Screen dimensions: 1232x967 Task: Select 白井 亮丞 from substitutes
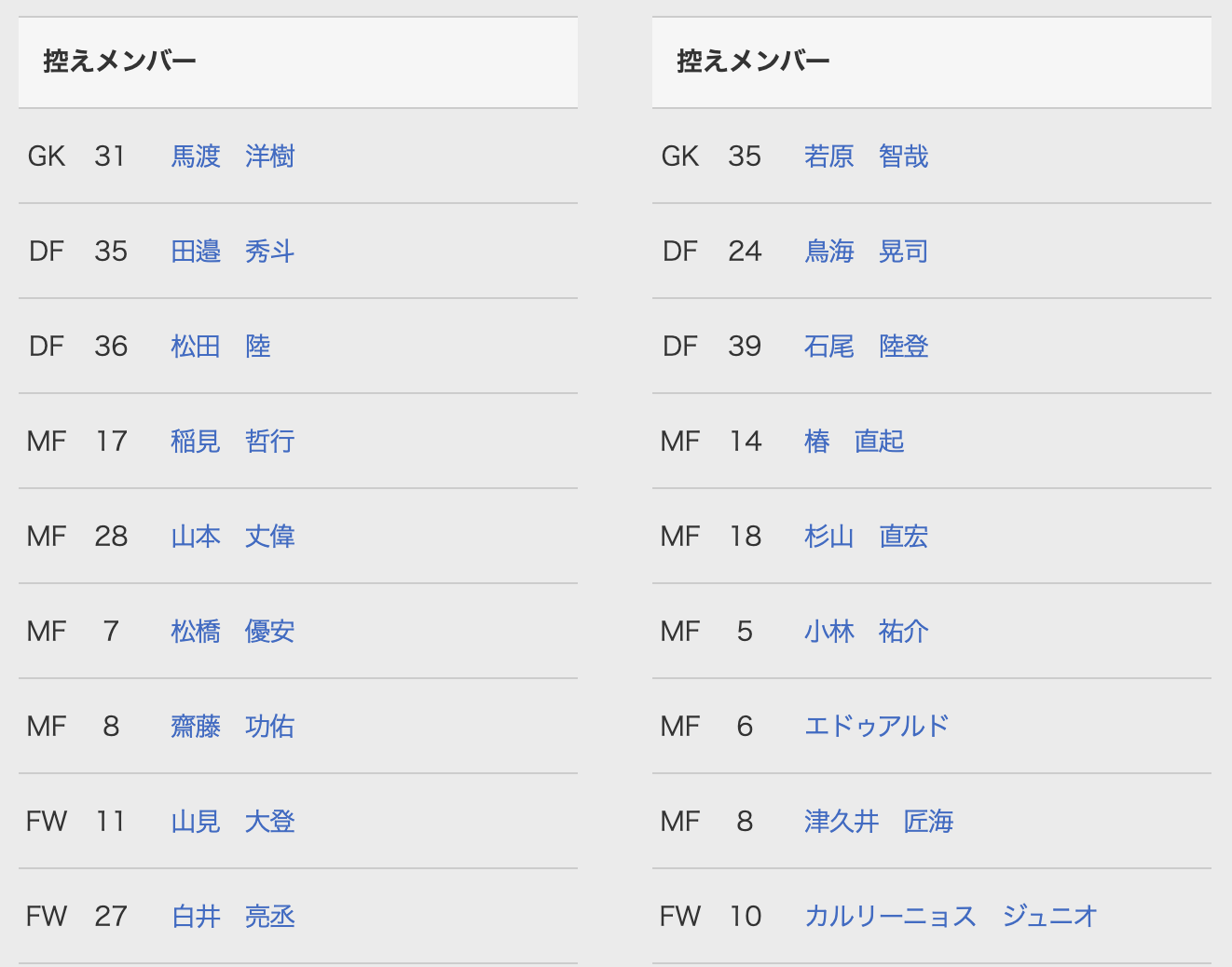coord(233,916)
